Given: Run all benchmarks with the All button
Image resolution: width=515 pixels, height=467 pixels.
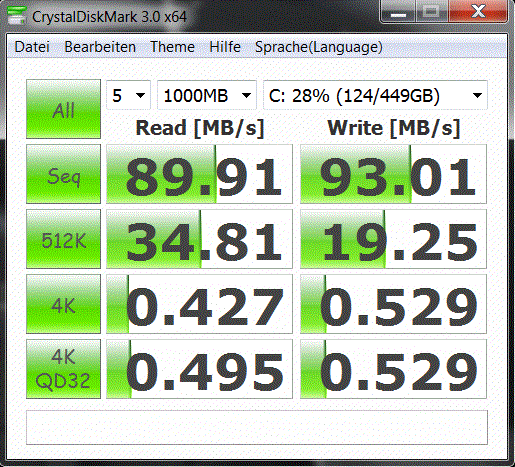Looking at the screenshot, I should tap(63, 109).
